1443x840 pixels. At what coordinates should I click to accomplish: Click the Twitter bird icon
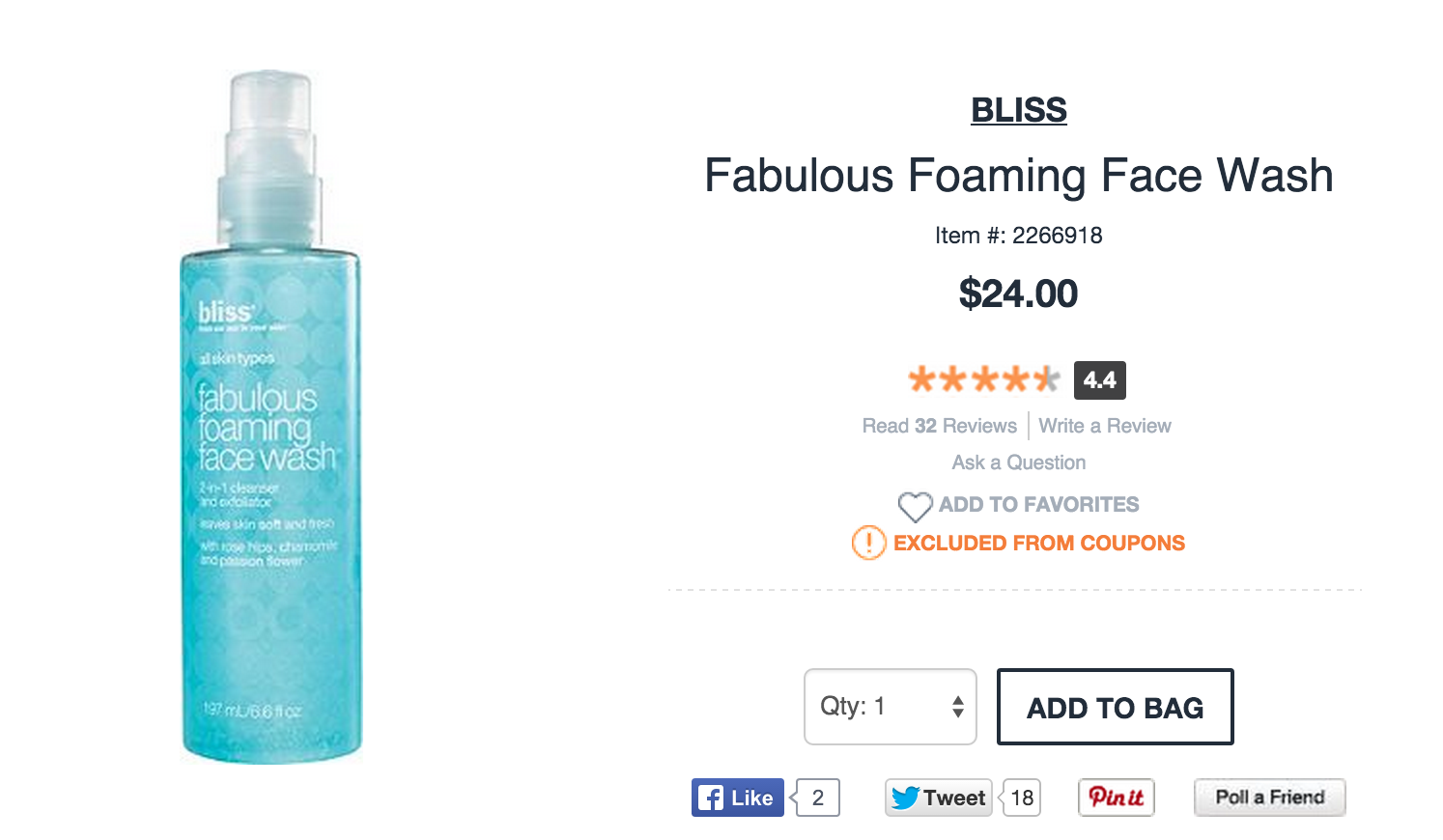[x=905, y=798]
